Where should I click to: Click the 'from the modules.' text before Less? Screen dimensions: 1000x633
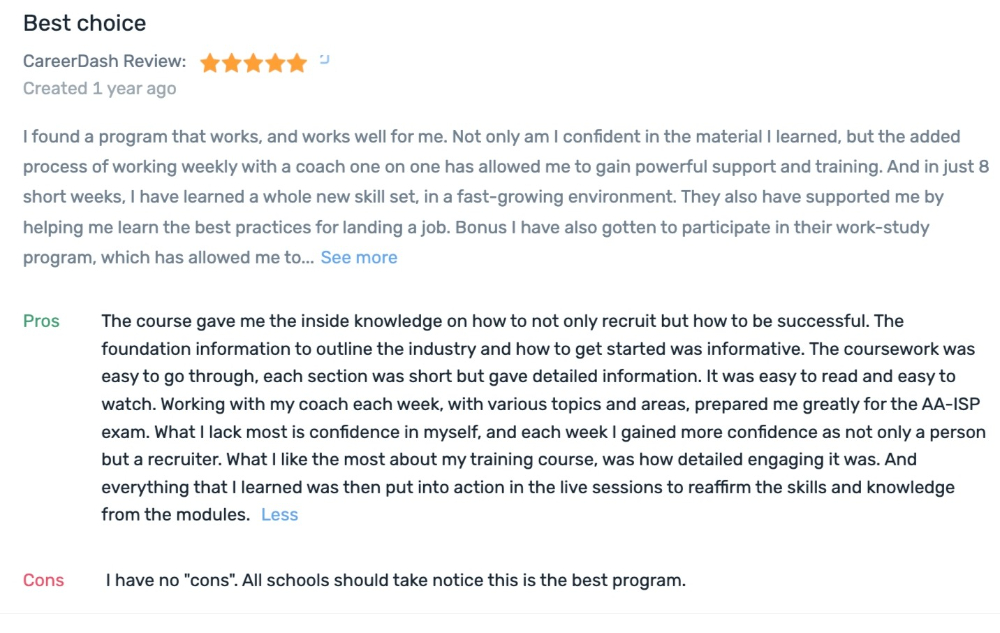click(x=175, y=514)
